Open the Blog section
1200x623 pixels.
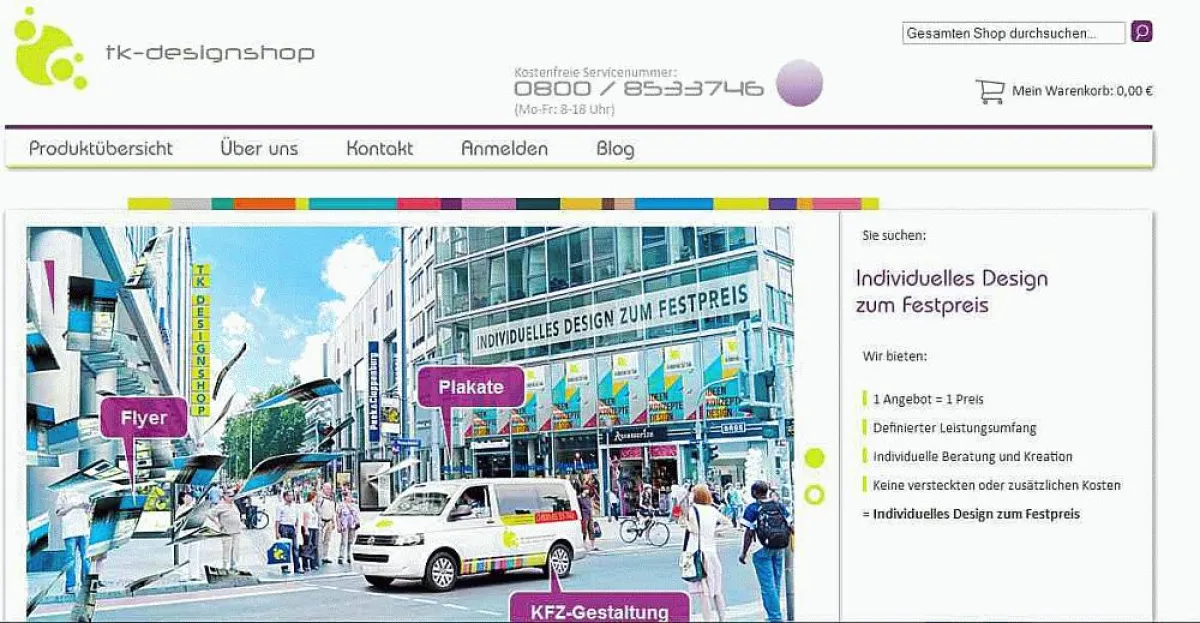pos(613,148)
